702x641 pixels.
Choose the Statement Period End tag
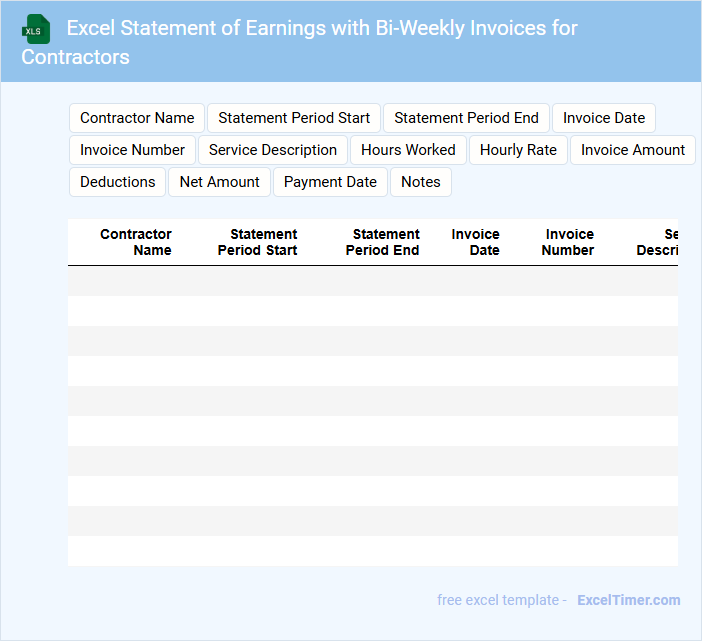[x=466, y=118]
